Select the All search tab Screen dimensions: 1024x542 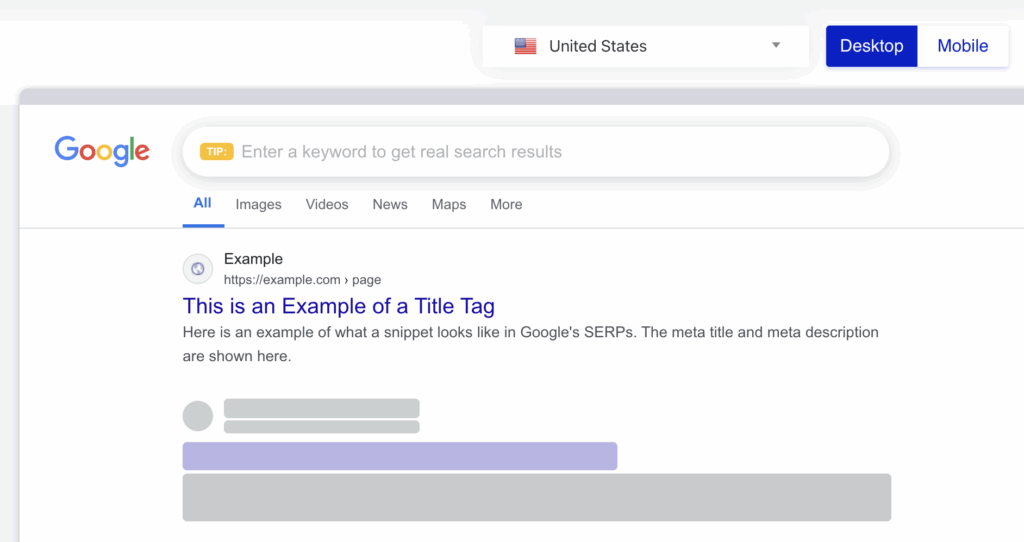coord(202,203)
